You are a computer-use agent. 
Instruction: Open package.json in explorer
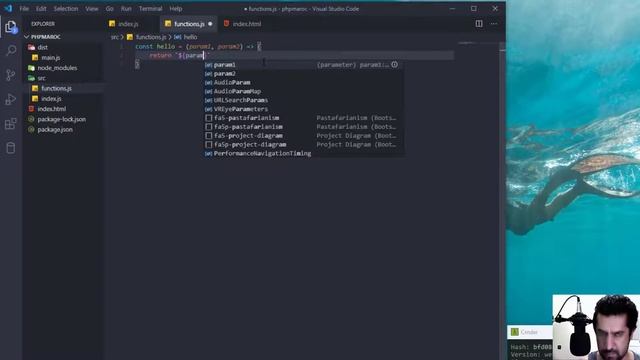(55, 129)
